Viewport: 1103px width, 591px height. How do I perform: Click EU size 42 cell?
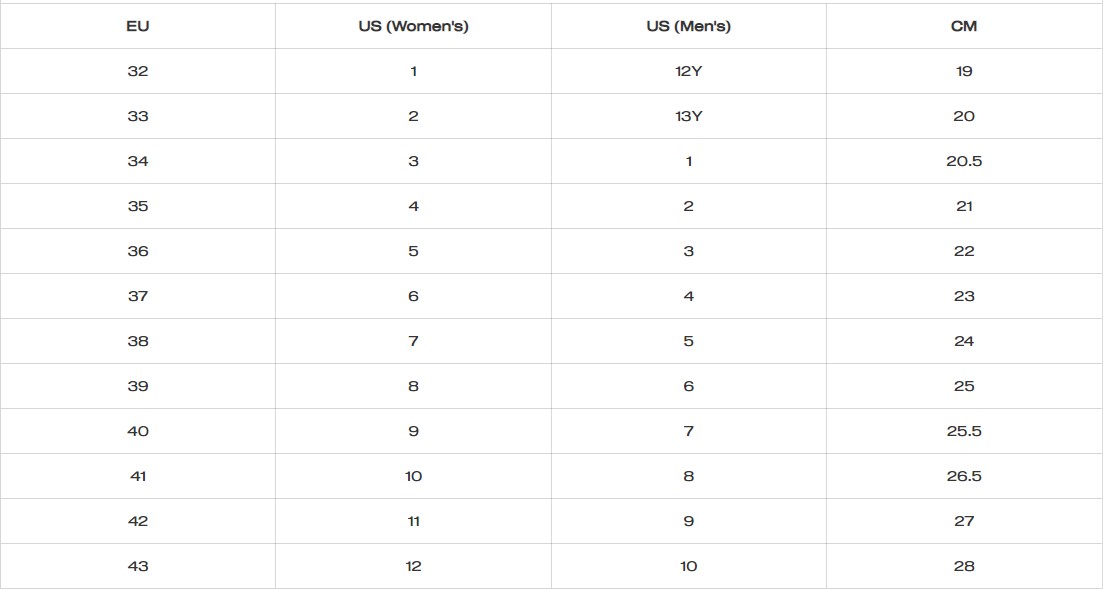138,521
